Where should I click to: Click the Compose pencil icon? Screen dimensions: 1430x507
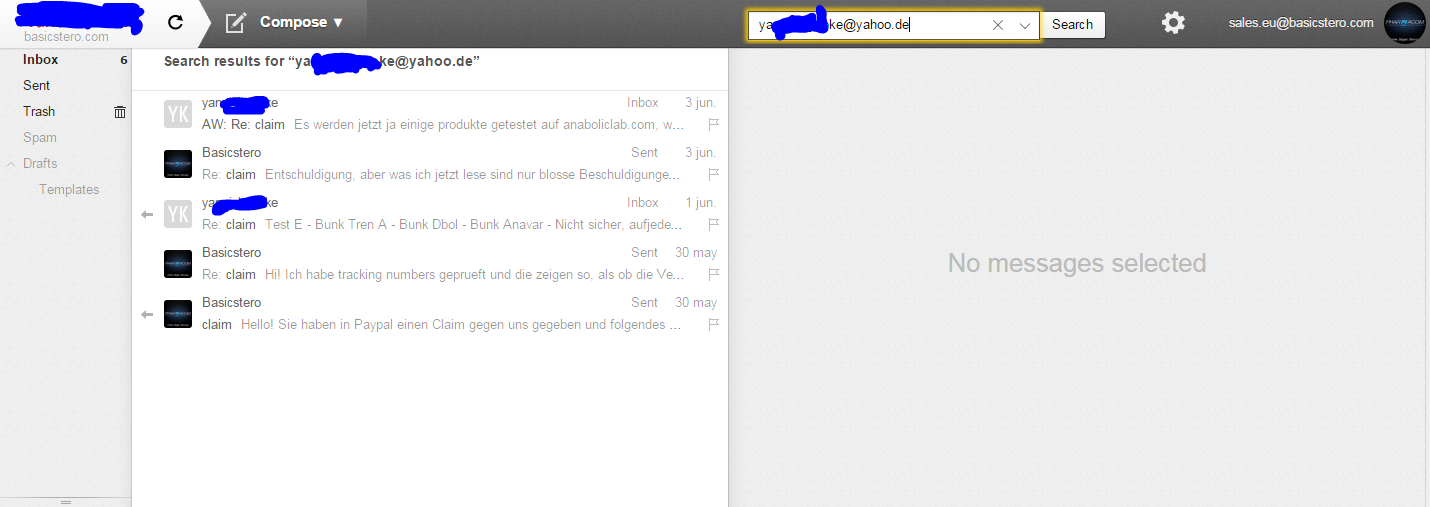click(235, 22)
